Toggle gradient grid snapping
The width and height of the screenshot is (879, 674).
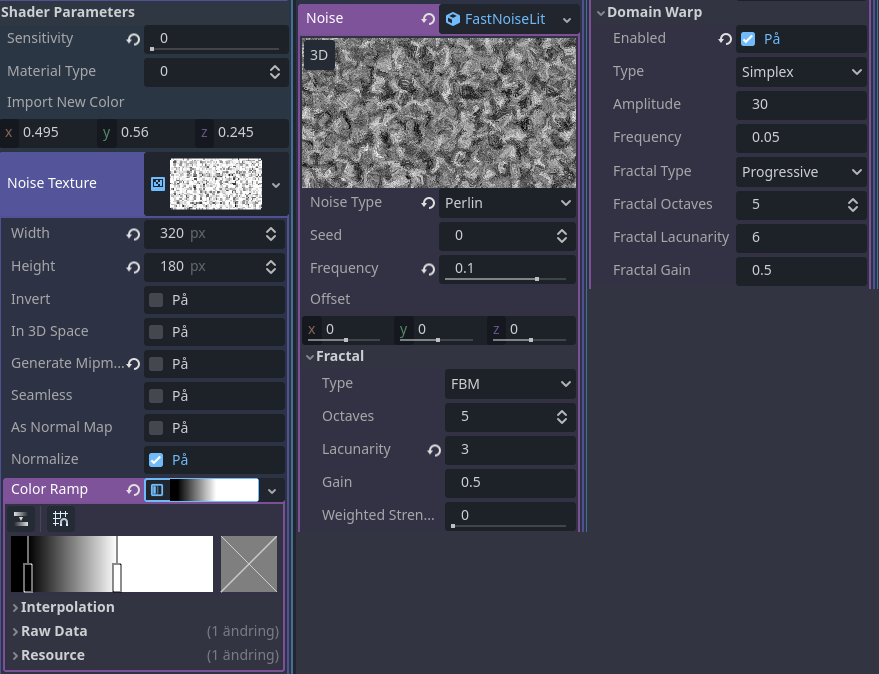[60, 519]
